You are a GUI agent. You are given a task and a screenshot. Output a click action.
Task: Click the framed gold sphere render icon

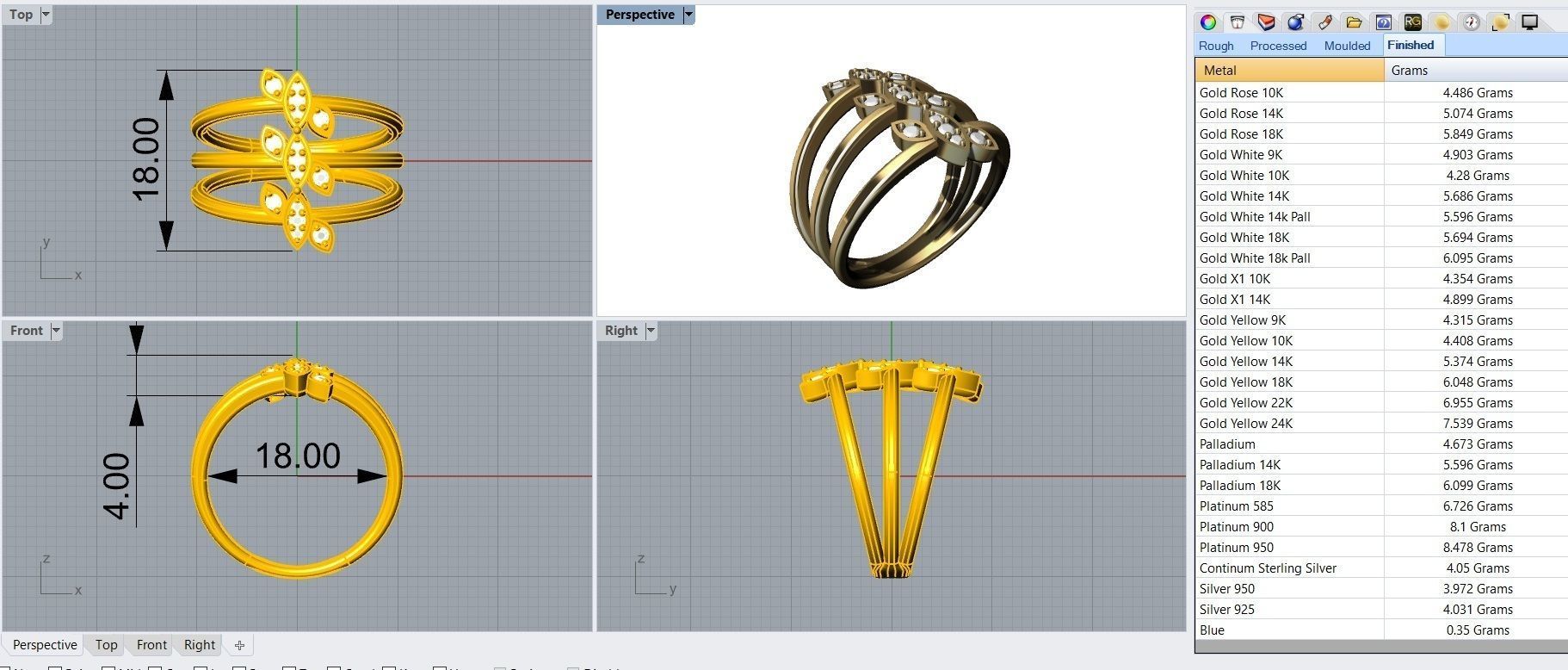pyautogui.click(x=1500, y=22)
